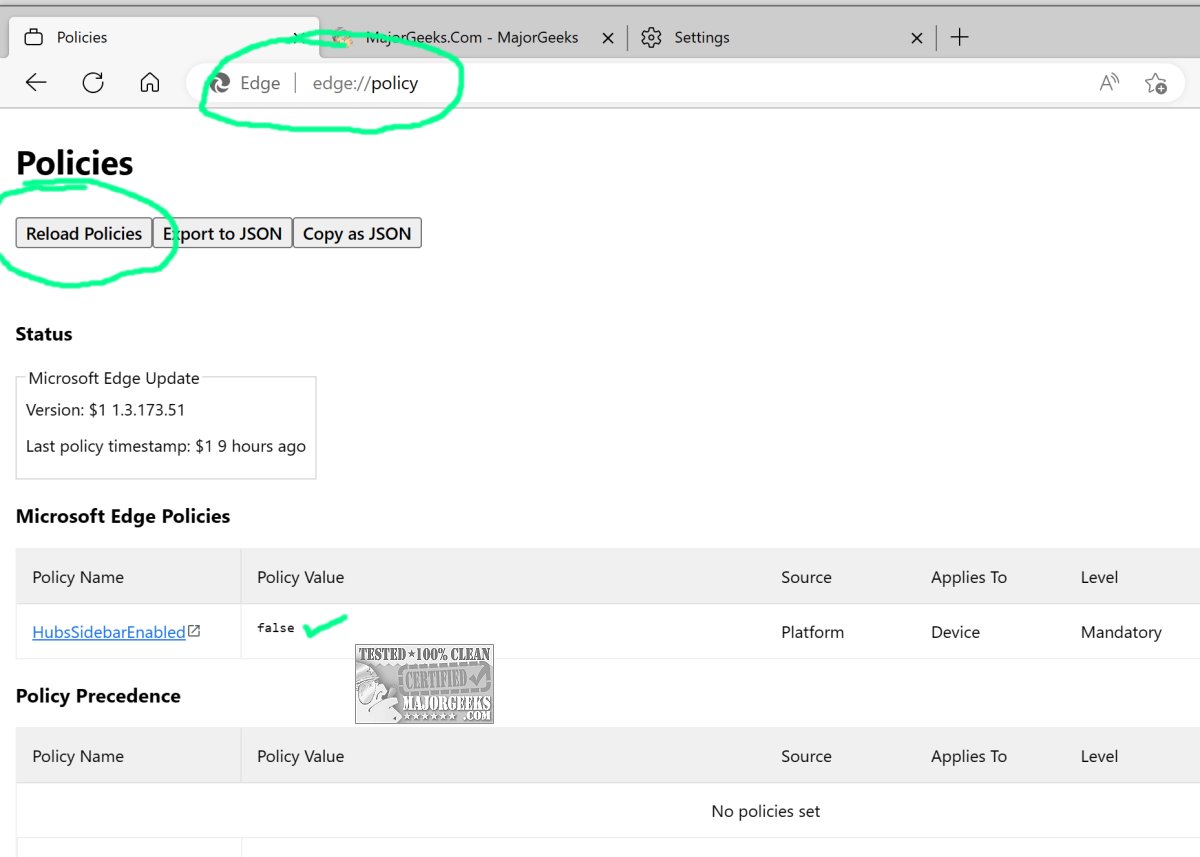Click the Platform source cell

[x=812, y=632]
